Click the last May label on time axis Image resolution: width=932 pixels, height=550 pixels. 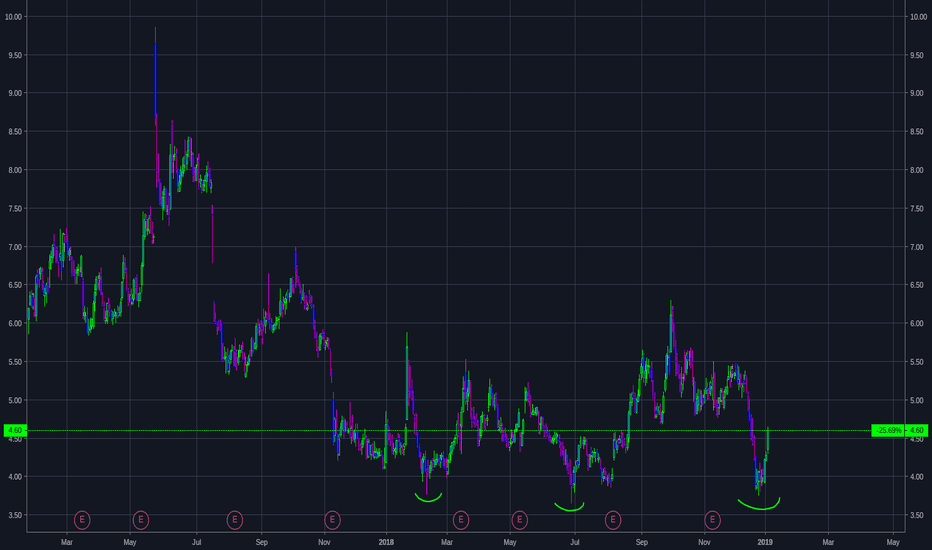click(x=893, y=542)
